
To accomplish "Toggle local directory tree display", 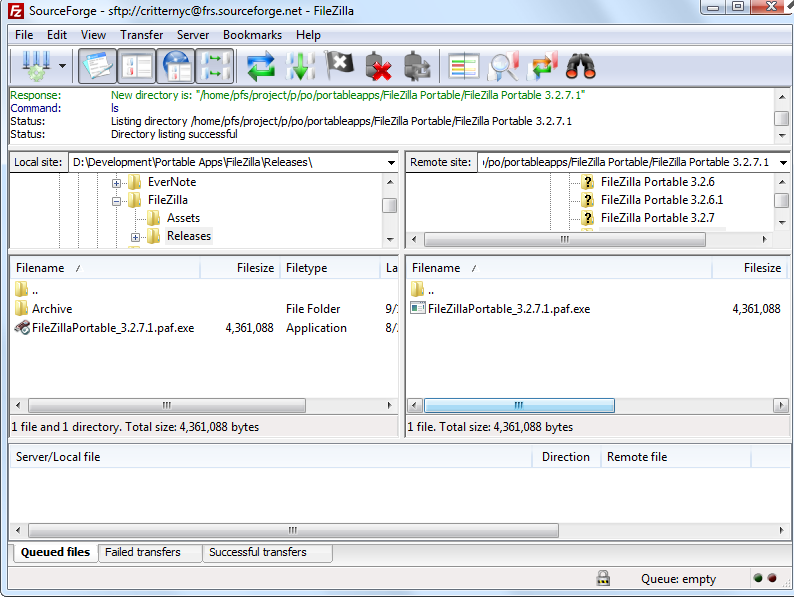I will (x=137, y=66).
